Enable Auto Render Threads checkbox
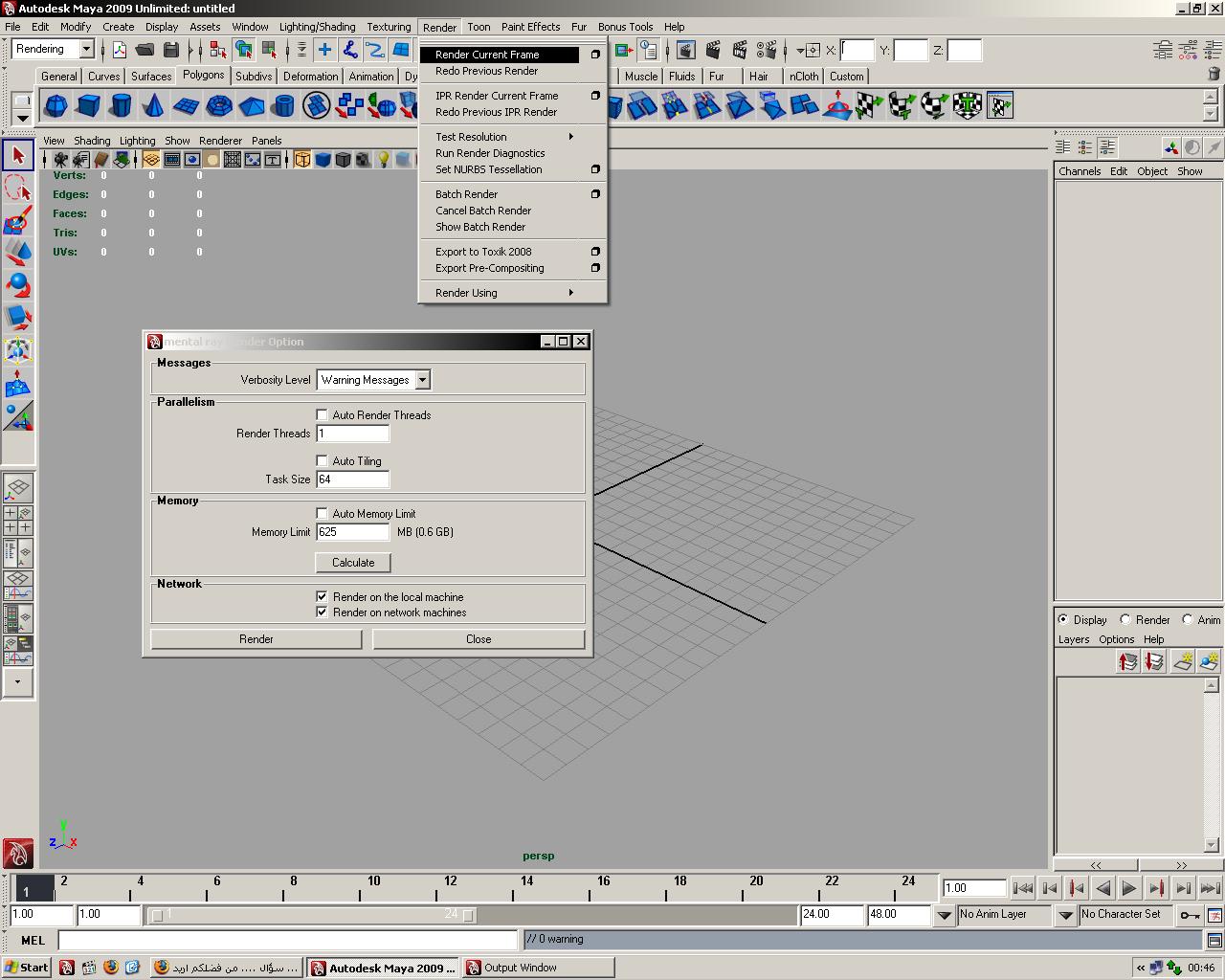 point(323,414)
